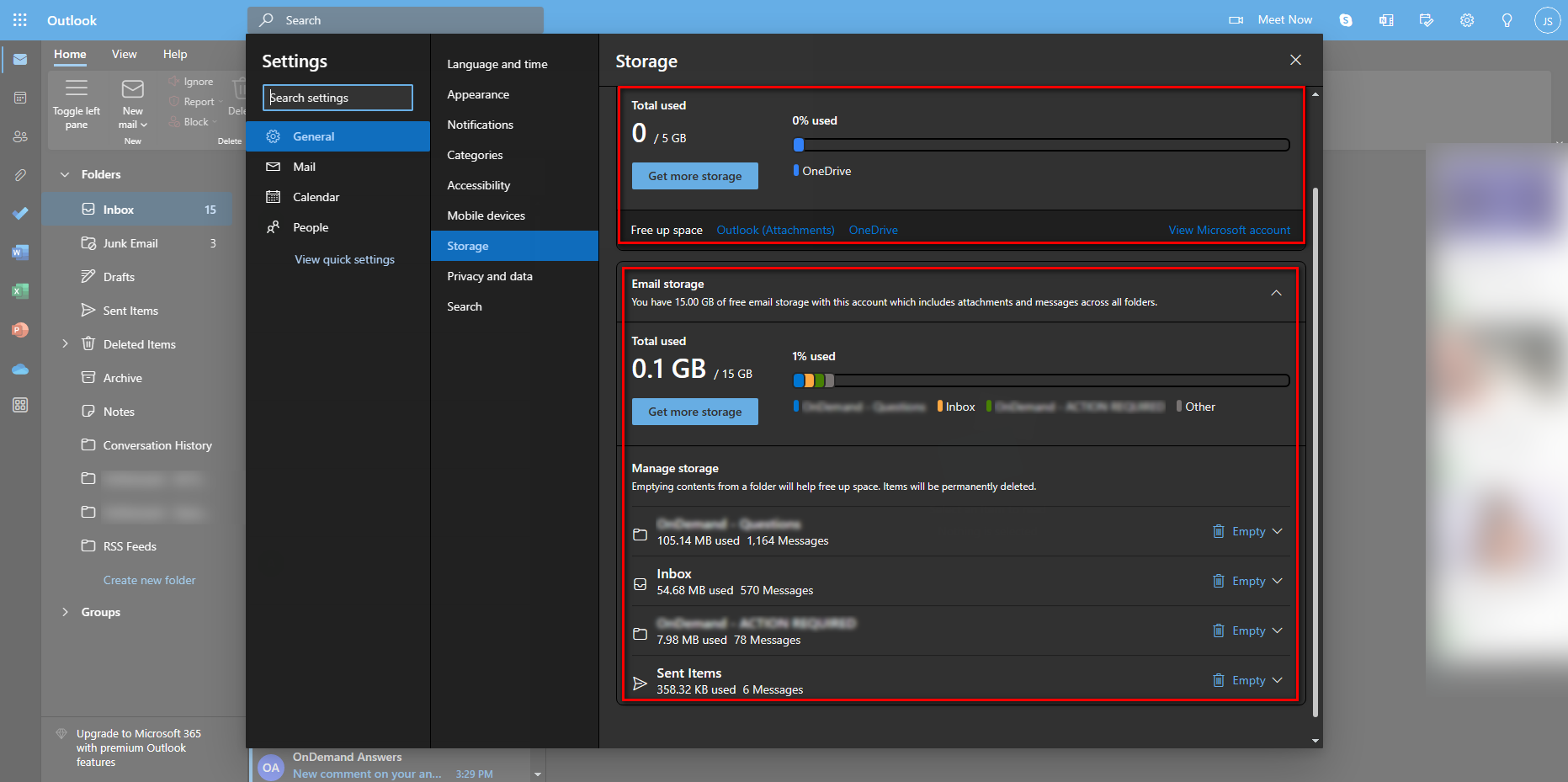Viewport: 1568px width, 782px height.
Task: Expand the Inbox Empty dropdown
Action: [1278, 581]
